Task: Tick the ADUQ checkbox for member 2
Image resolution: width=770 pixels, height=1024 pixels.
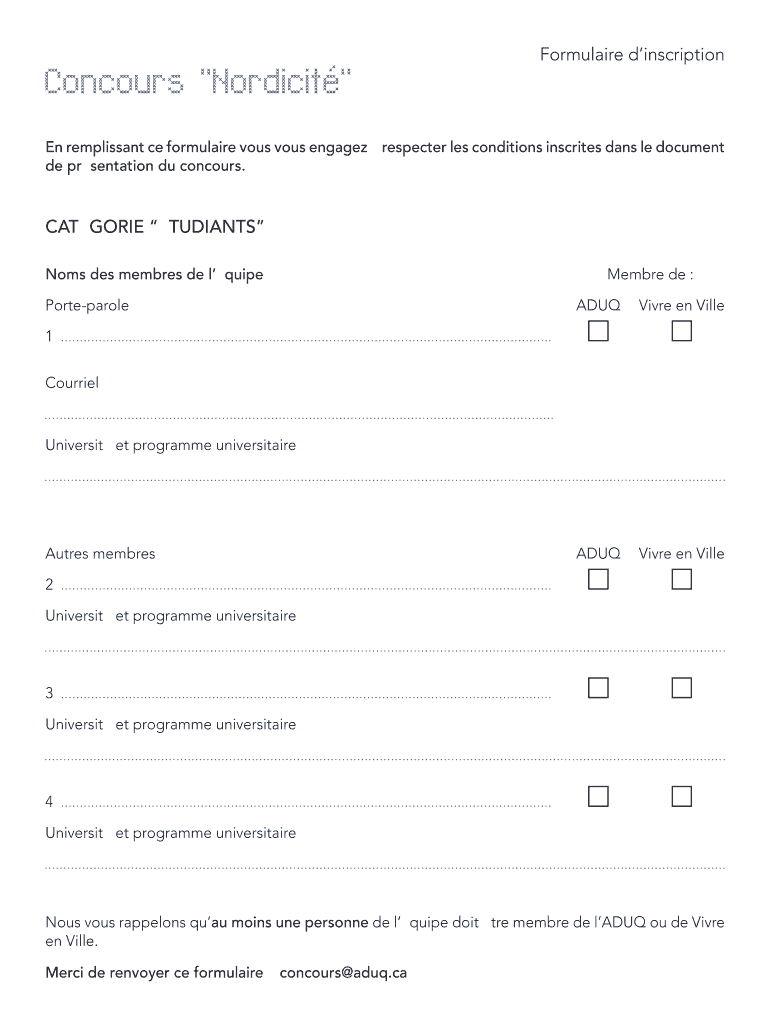Action: tap(598, 579)
